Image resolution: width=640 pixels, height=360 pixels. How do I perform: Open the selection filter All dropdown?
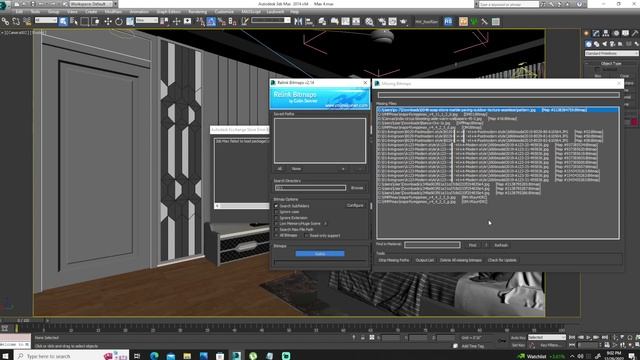(46, 20)
